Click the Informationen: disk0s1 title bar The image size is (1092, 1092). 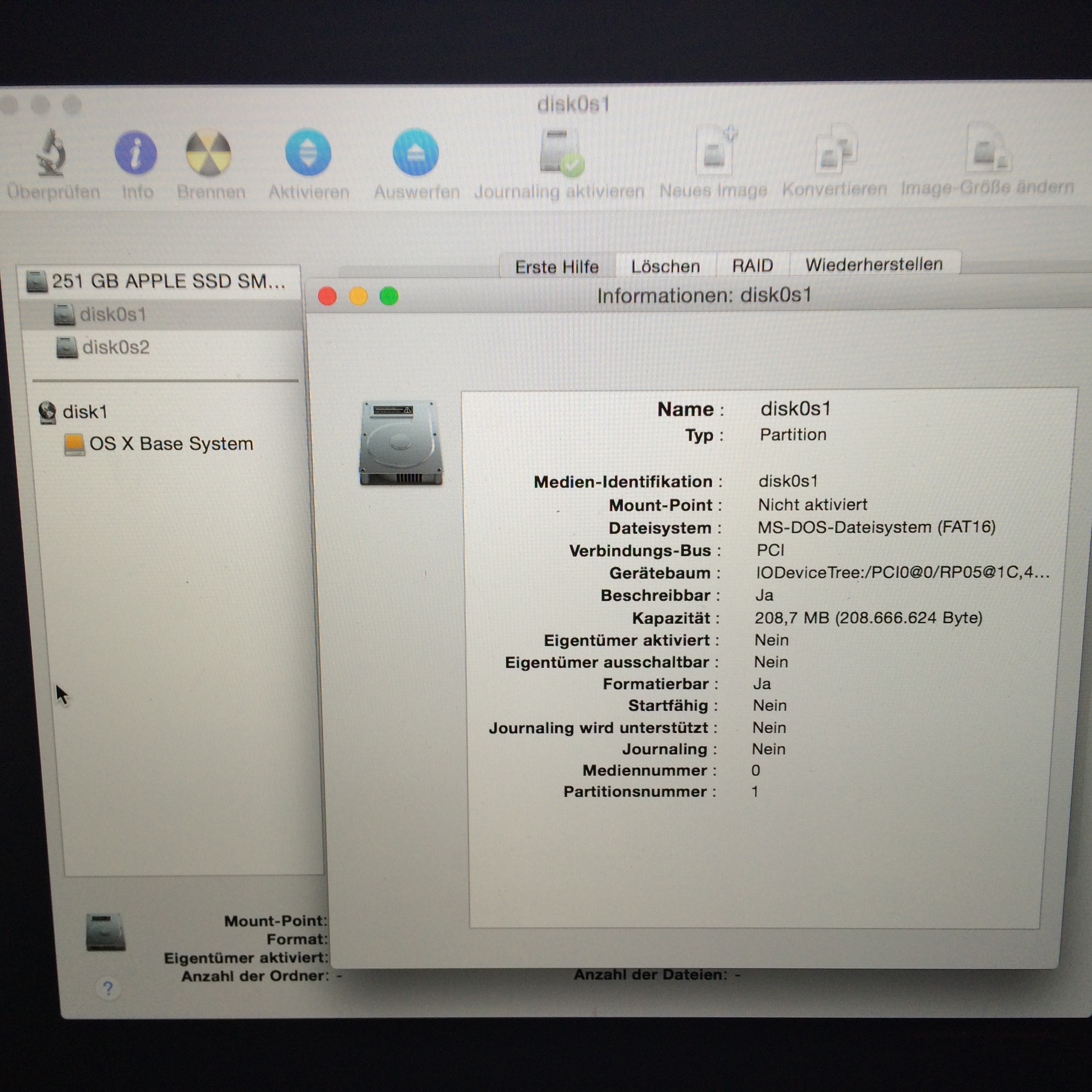[x=704, y=295]
